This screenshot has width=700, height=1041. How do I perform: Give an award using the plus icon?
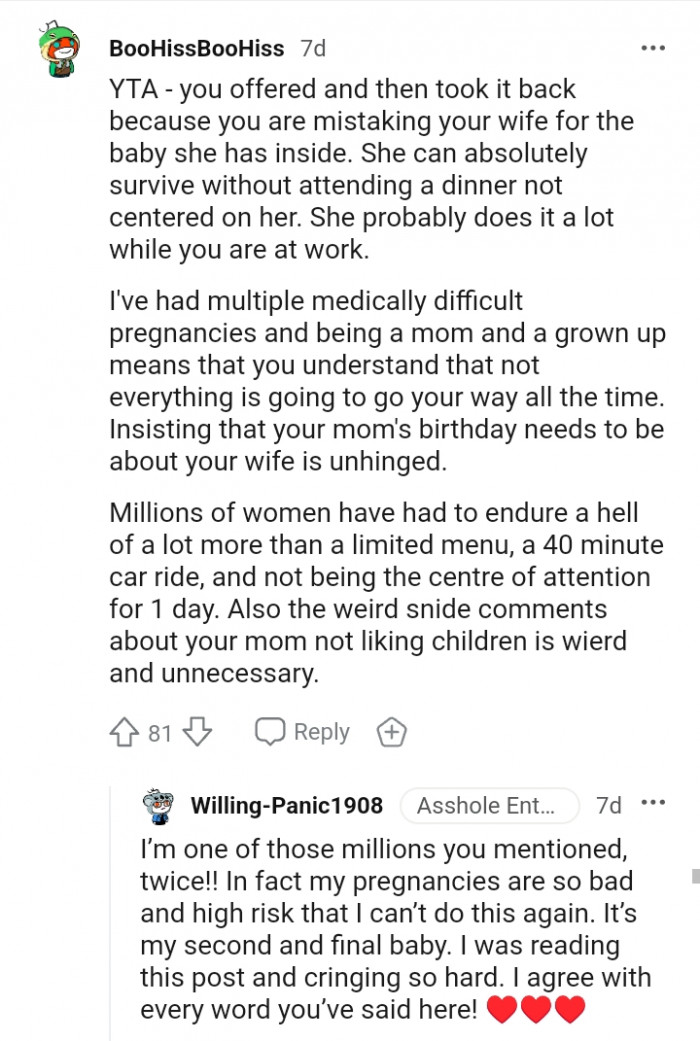(x=391, y=731)
